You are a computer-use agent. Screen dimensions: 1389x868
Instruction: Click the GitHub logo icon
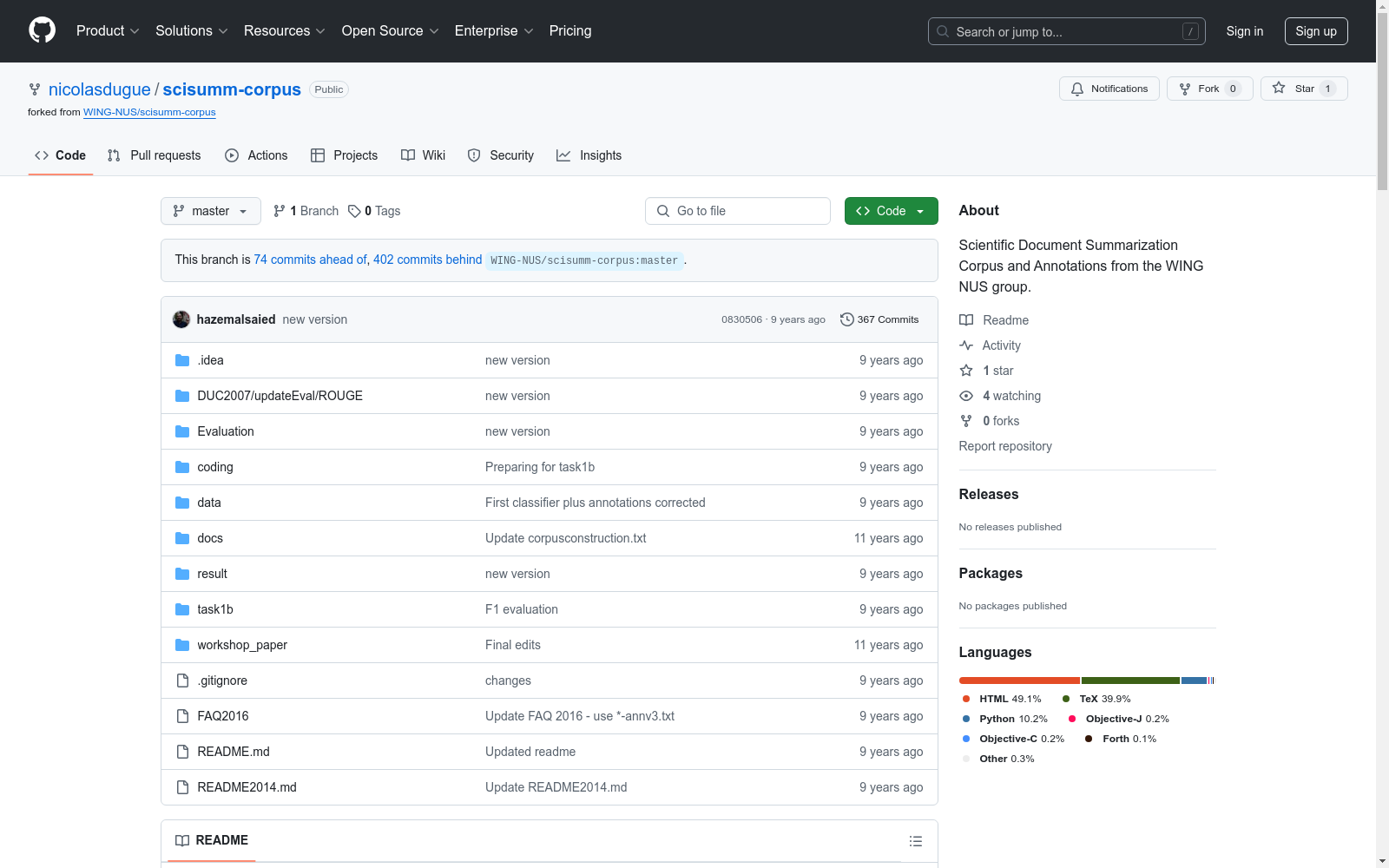42,30
